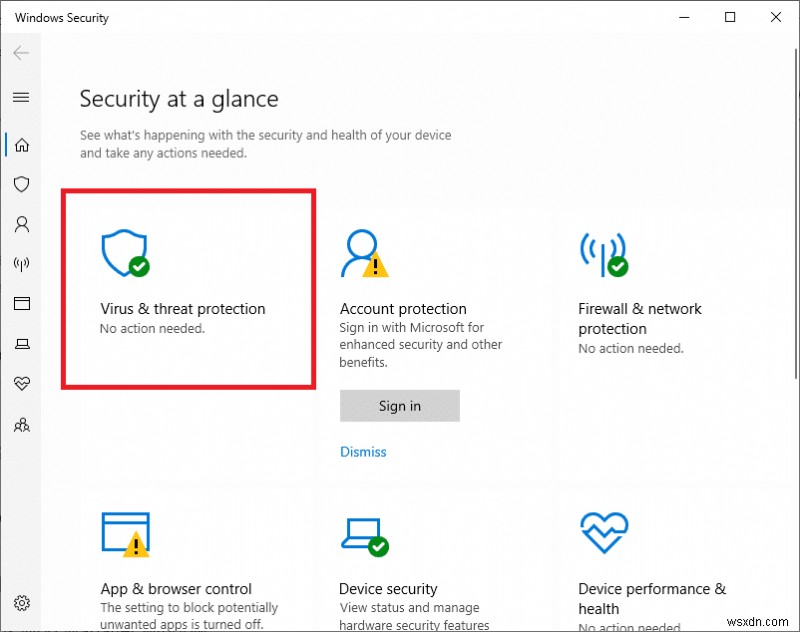Screen dimensions: 800x632
Task: Dismiss the Account protection warning
Action: [363, 452]
